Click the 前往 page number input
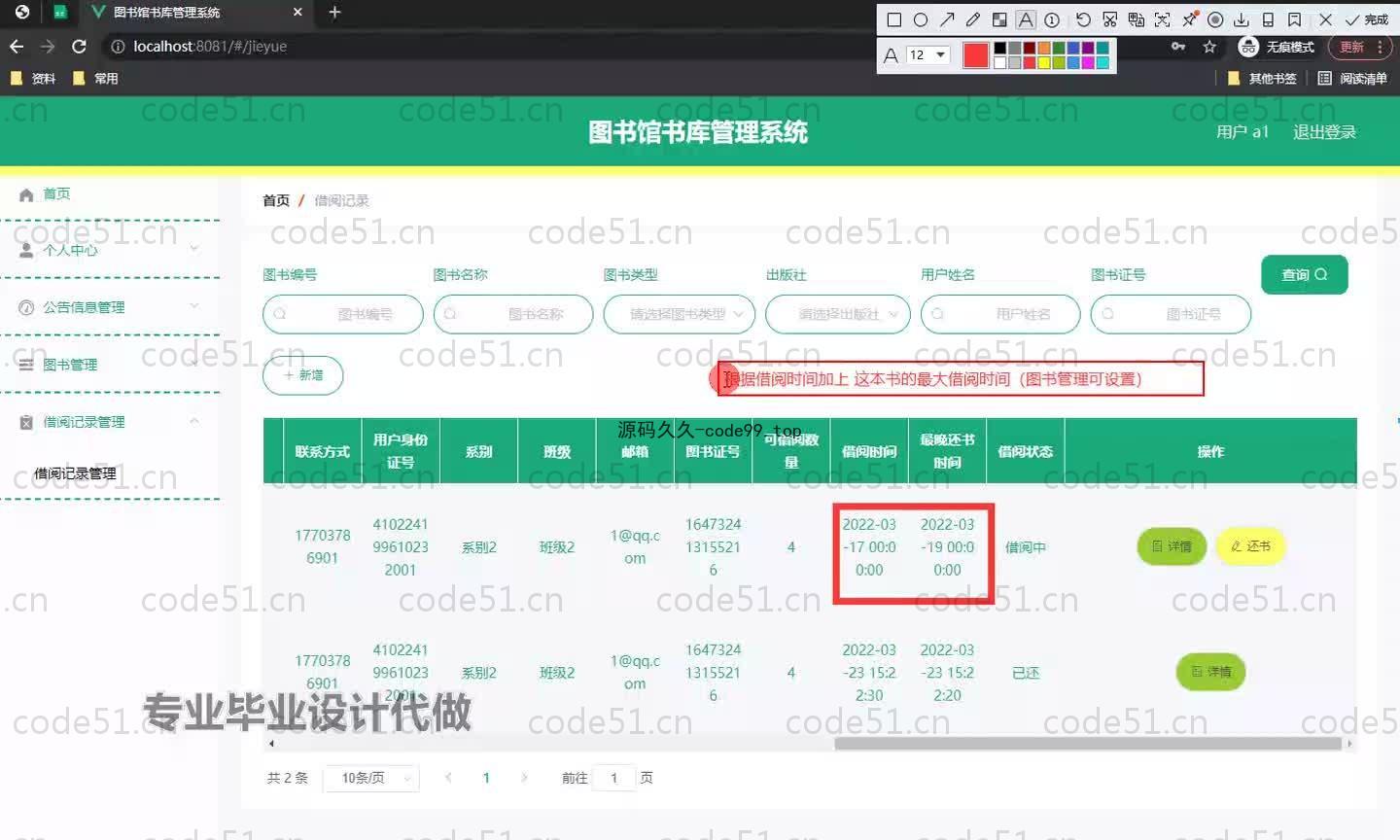 [613, 778]
